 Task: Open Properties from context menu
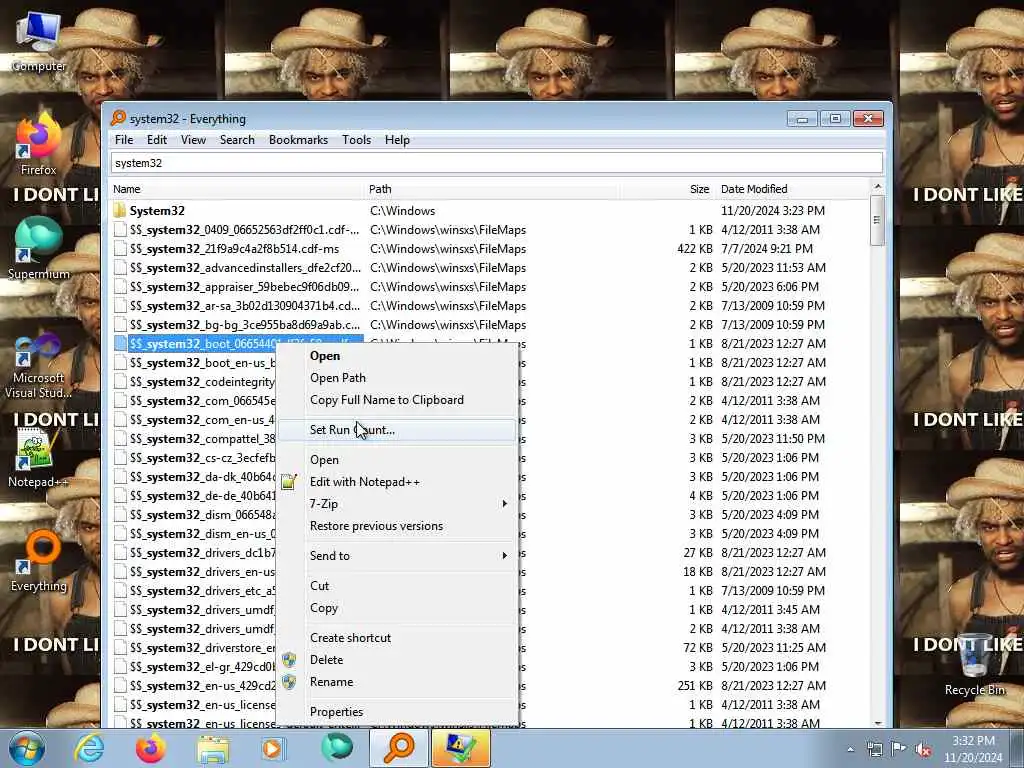click(x=396, y=712)
